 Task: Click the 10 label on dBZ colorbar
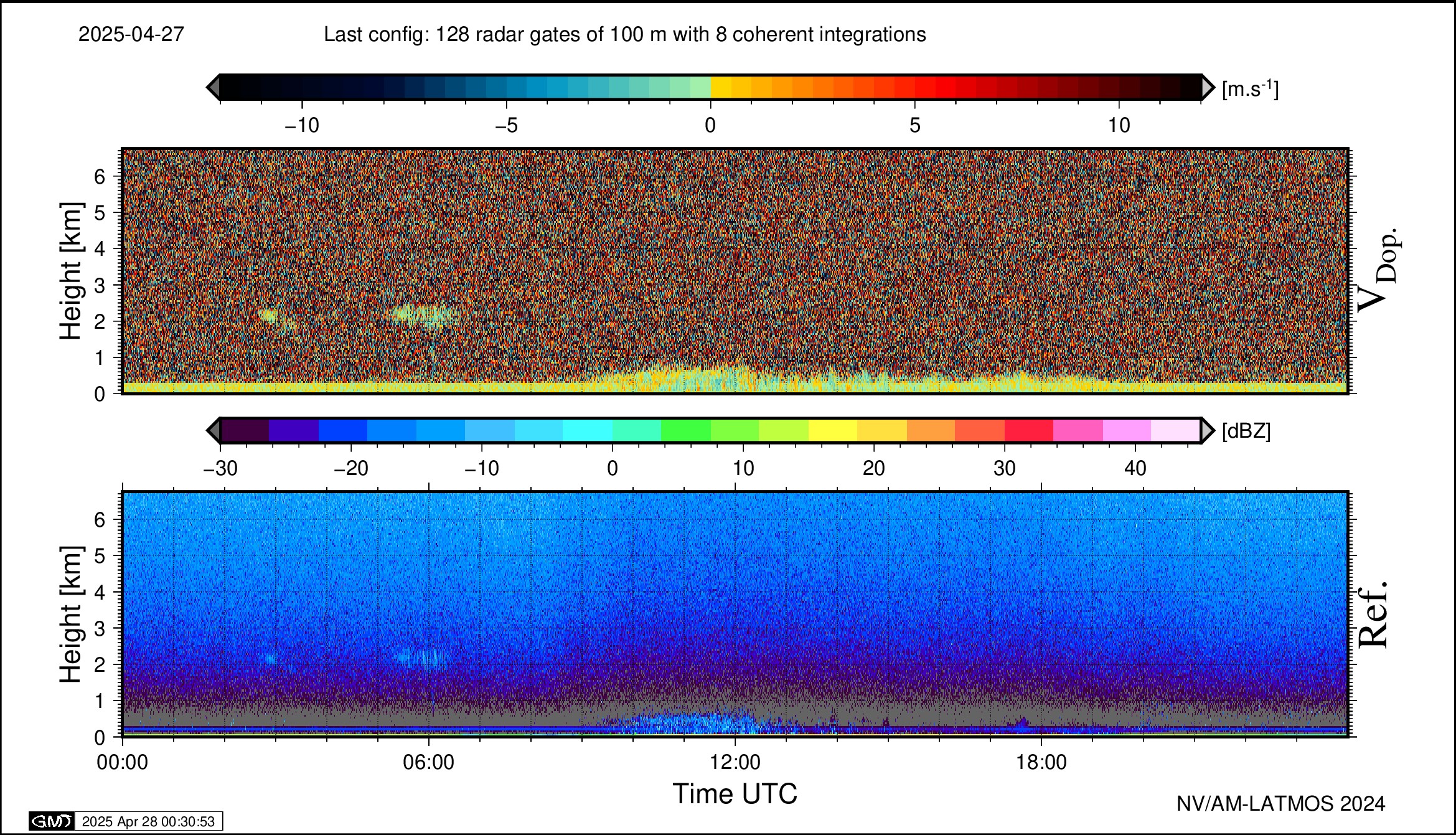(743, 468)
